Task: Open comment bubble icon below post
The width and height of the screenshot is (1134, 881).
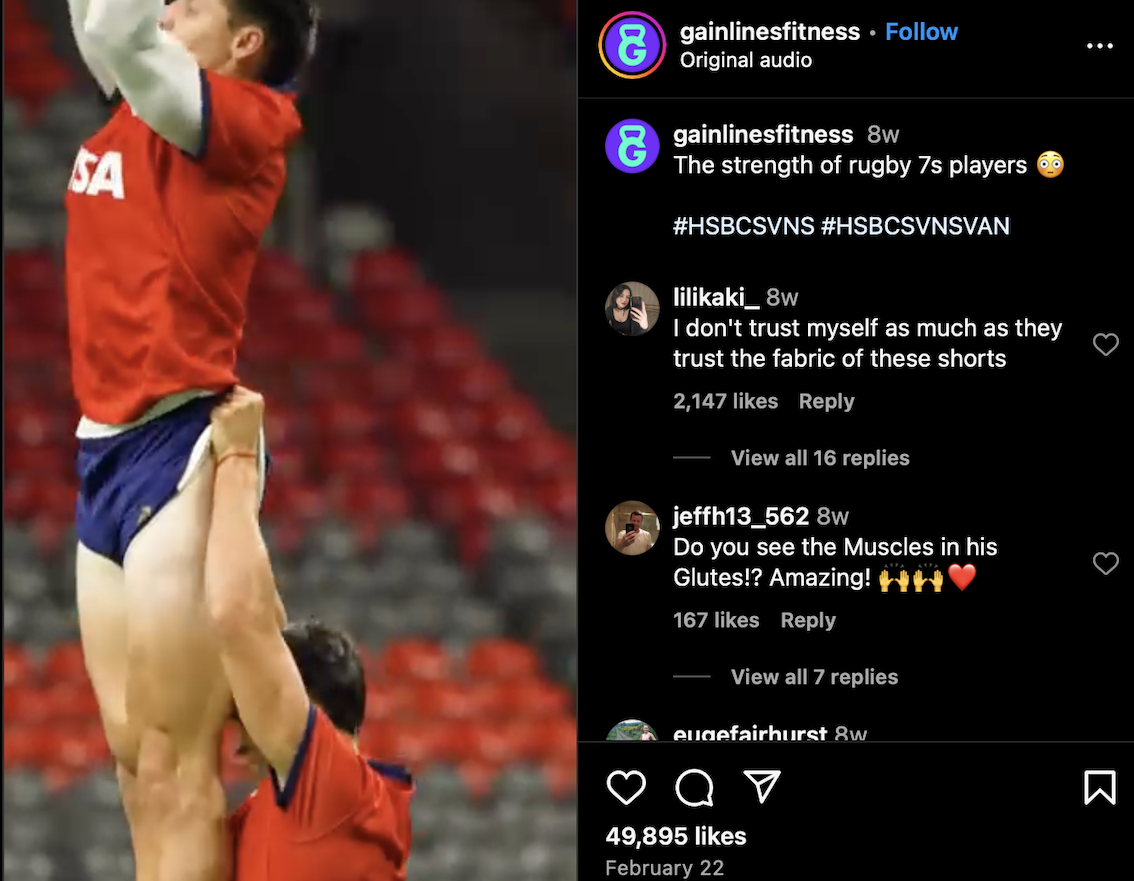Action: tap(694, 787)
